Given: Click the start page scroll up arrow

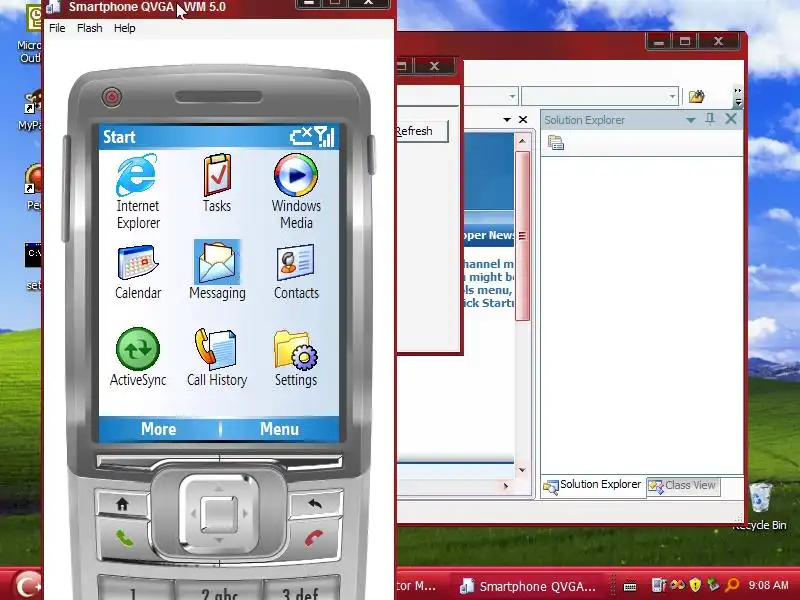Looking at the screenshot, I should tap(522, 141).
